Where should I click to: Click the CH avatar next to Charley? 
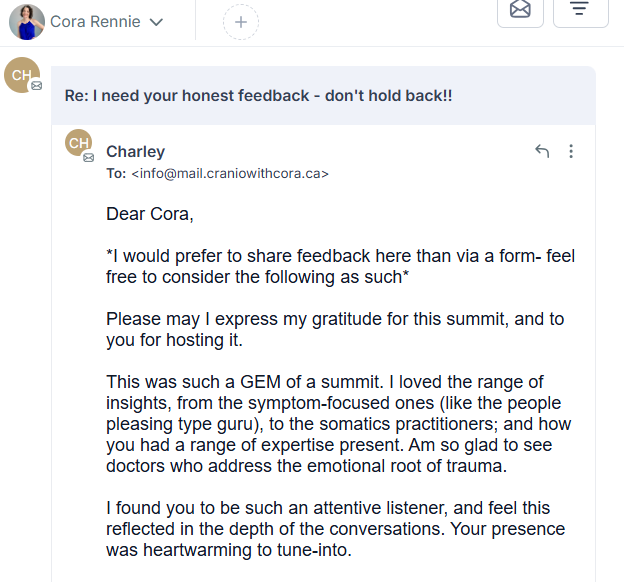click(x=79, y=144)
